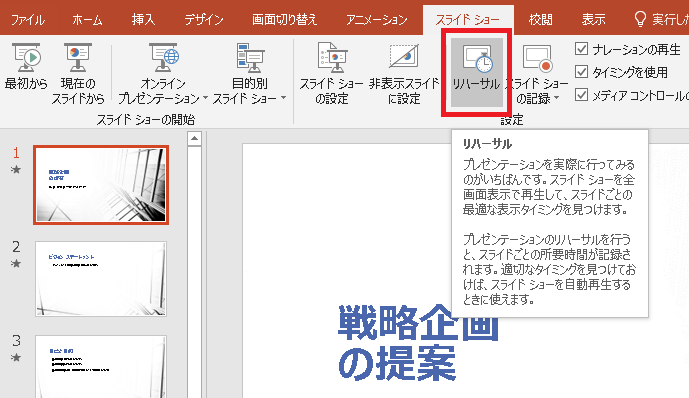Click scroll-up arrow of slide panel
The height and width of the screenshot is (398, 689).
point(194,139)
